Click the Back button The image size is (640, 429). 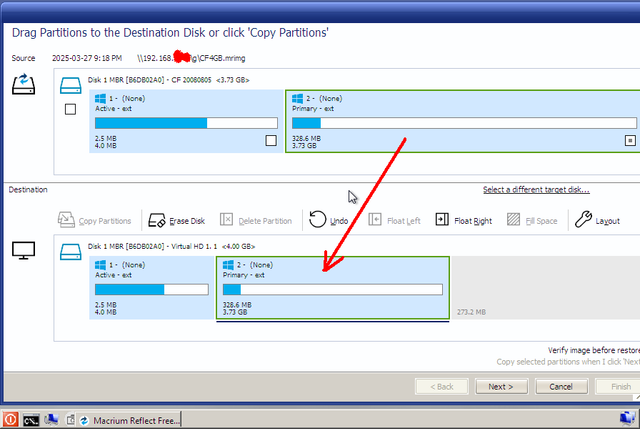[442, 387]
